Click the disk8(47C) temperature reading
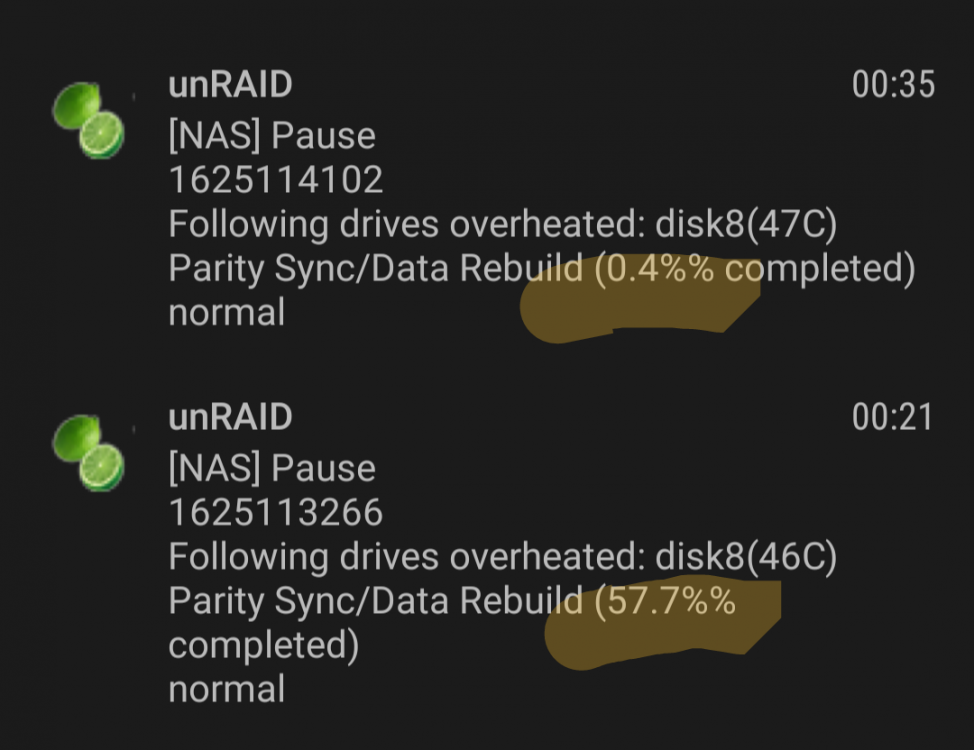The image size is (974, 750). (x=746, y=224)
